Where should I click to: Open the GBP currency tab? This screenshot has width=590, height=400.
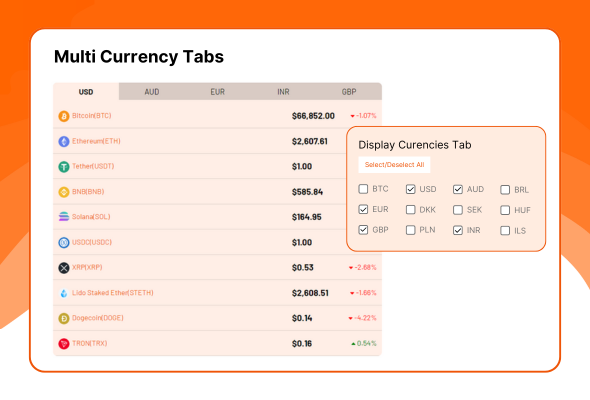click(349, 92)
